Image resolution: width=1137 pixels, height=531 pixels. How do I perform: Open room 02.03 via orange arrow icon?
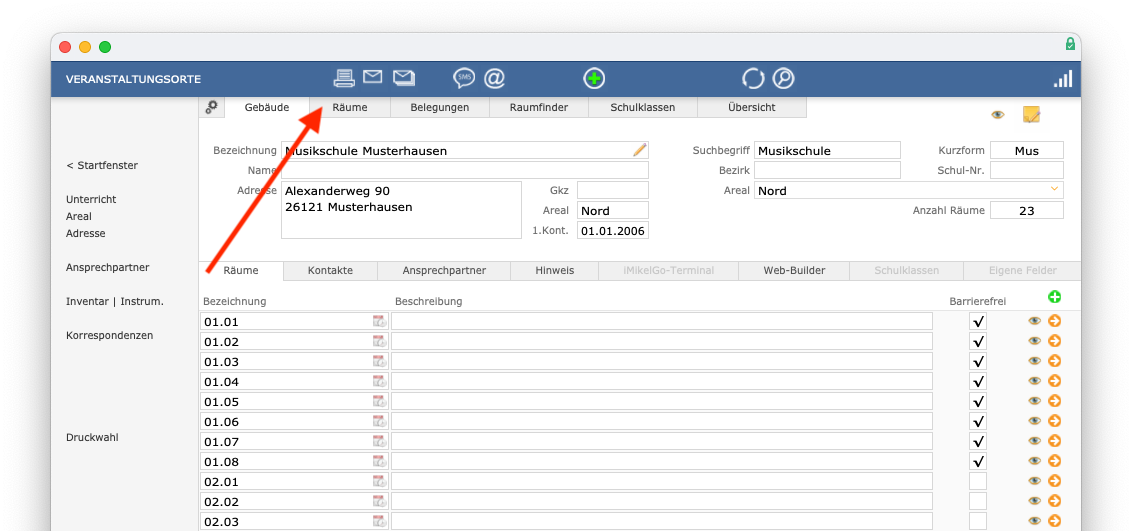(x=1054, y=521)
